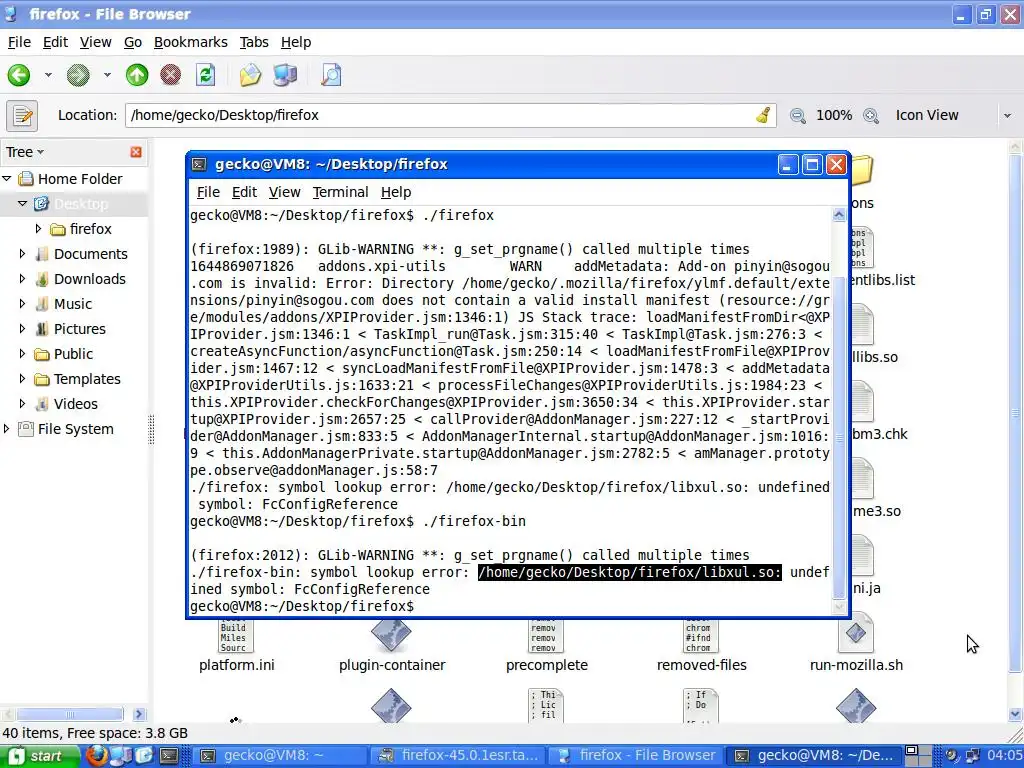1024x768 pixels.
Task: Expand the Documents tree node
Action: [x=22, y=253]
